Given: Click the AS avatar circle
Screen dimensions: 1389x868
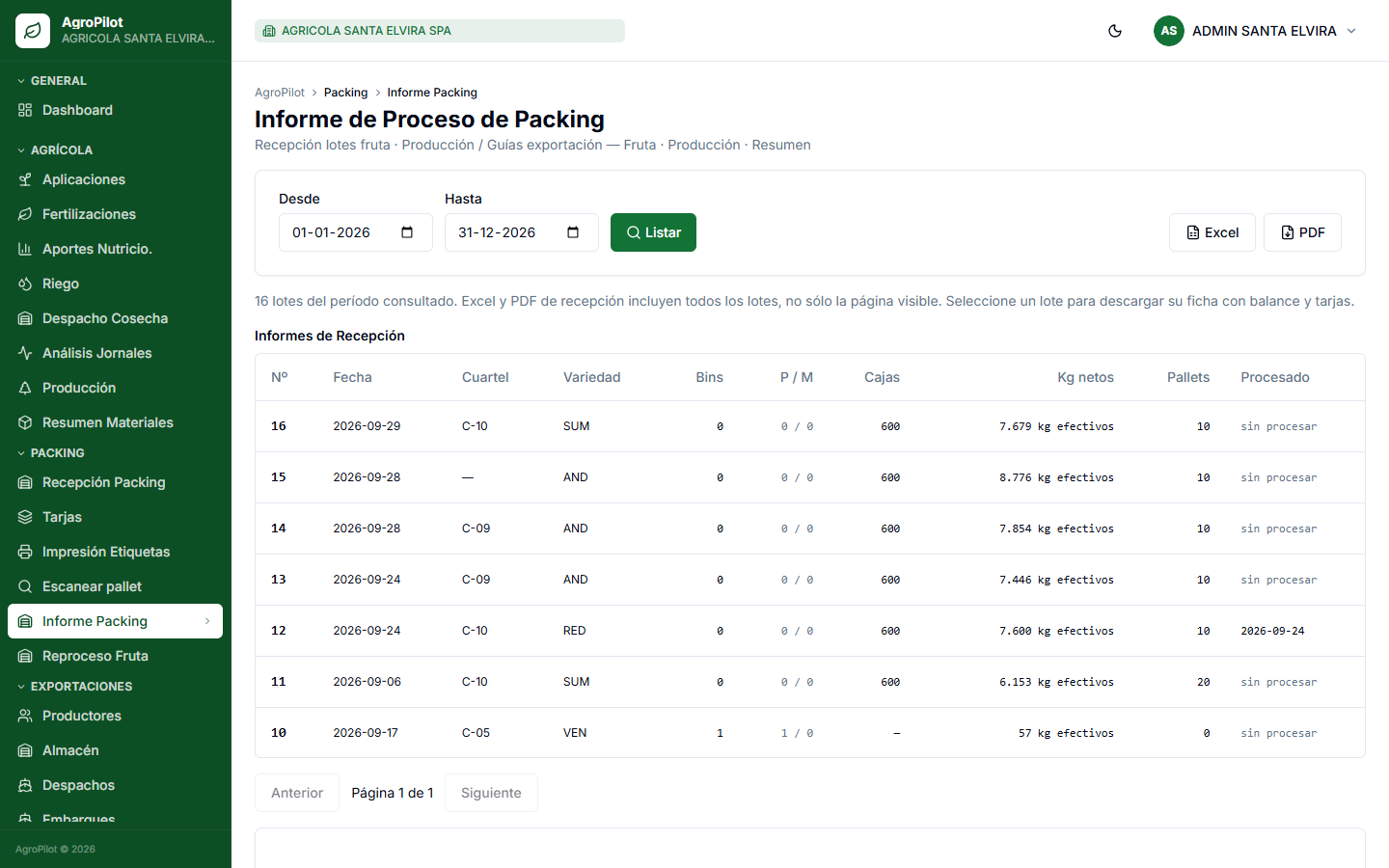Looking at the screenshot, I should (1169, 31).
